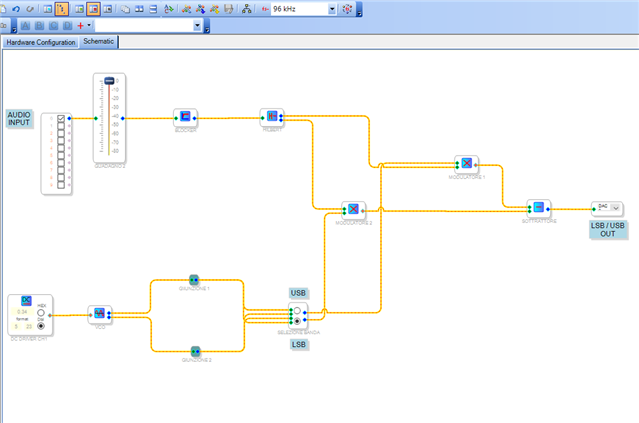
Task: Click the greyed-out save/export disk icon
Action: click(229, 9)
